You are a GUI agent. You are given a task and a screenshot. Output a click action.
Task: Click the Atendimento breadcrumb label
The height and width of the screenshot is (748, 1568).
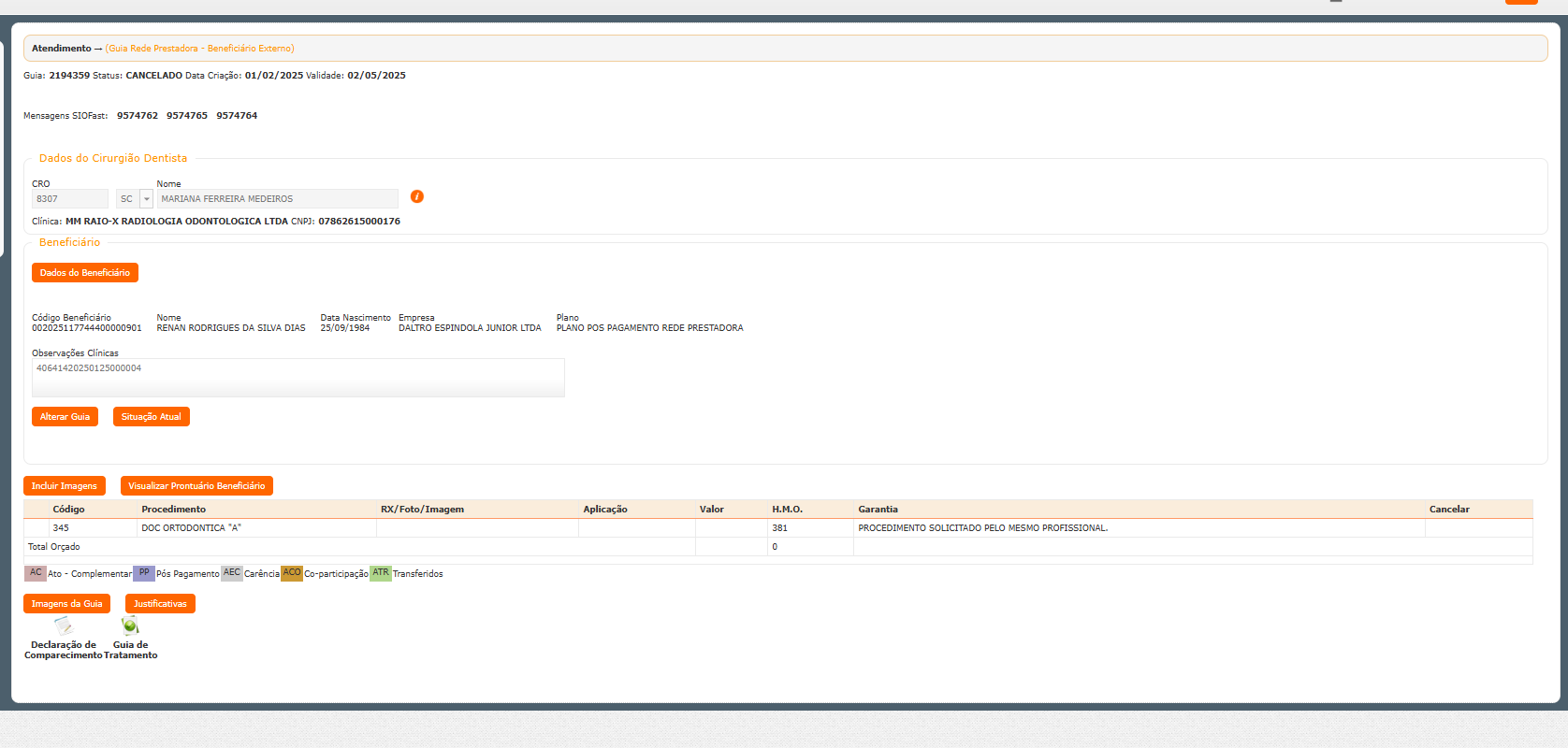pyautogui.click(x=62, y=49)
